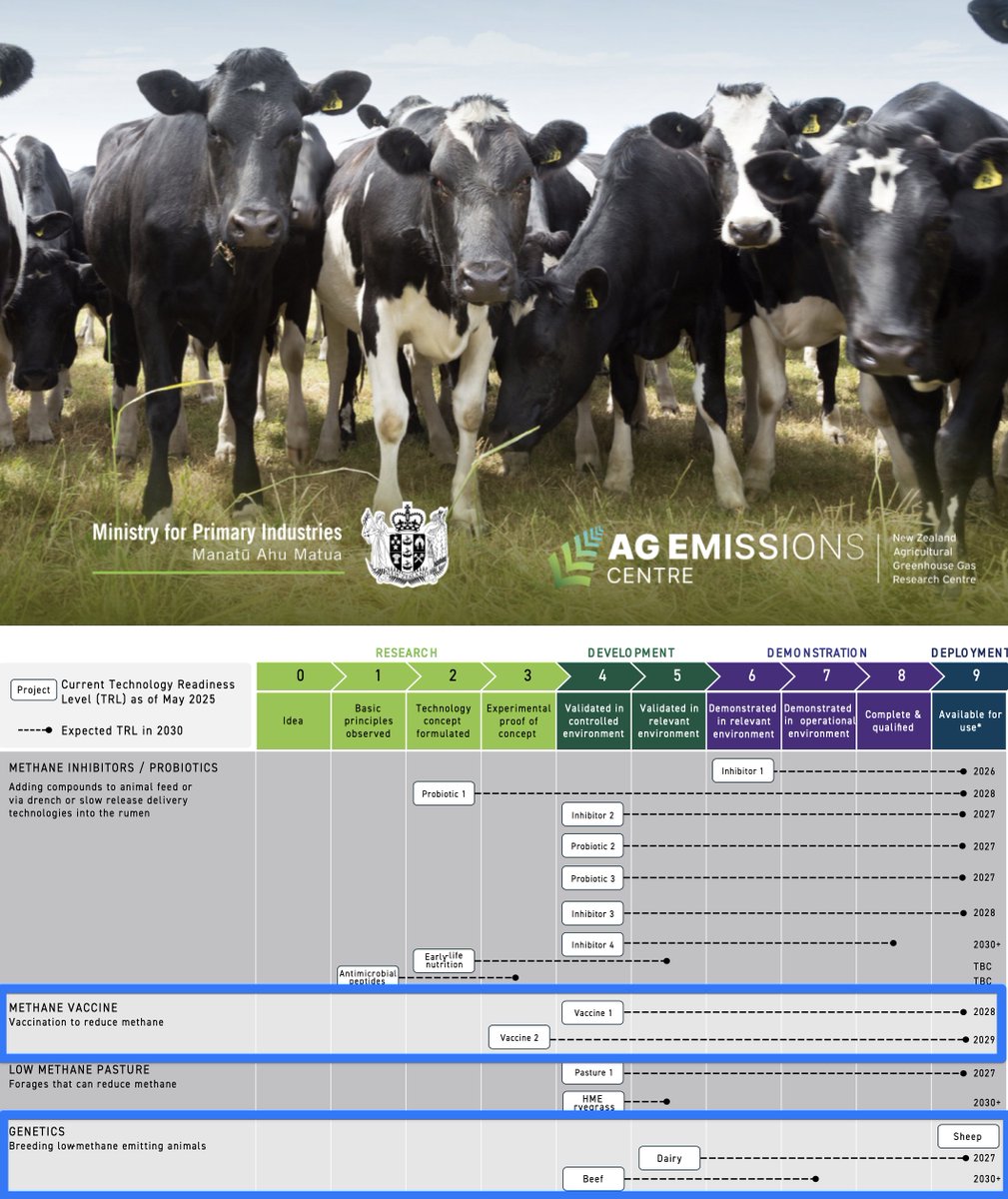The width and height of the screenshot is (1008, 1199).
Task: Select the Probiotic 1 project box
Action: coord(444,793)
